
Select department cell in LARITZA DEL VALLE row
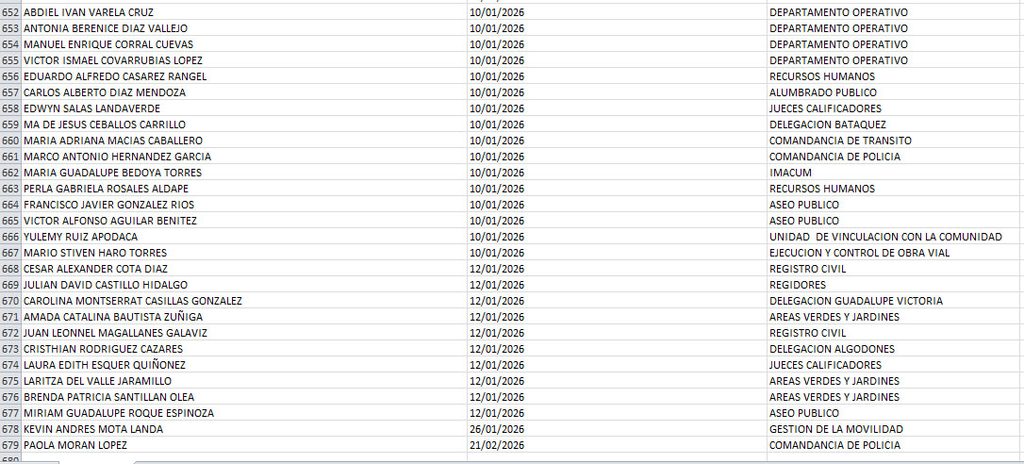pos(895,380)
